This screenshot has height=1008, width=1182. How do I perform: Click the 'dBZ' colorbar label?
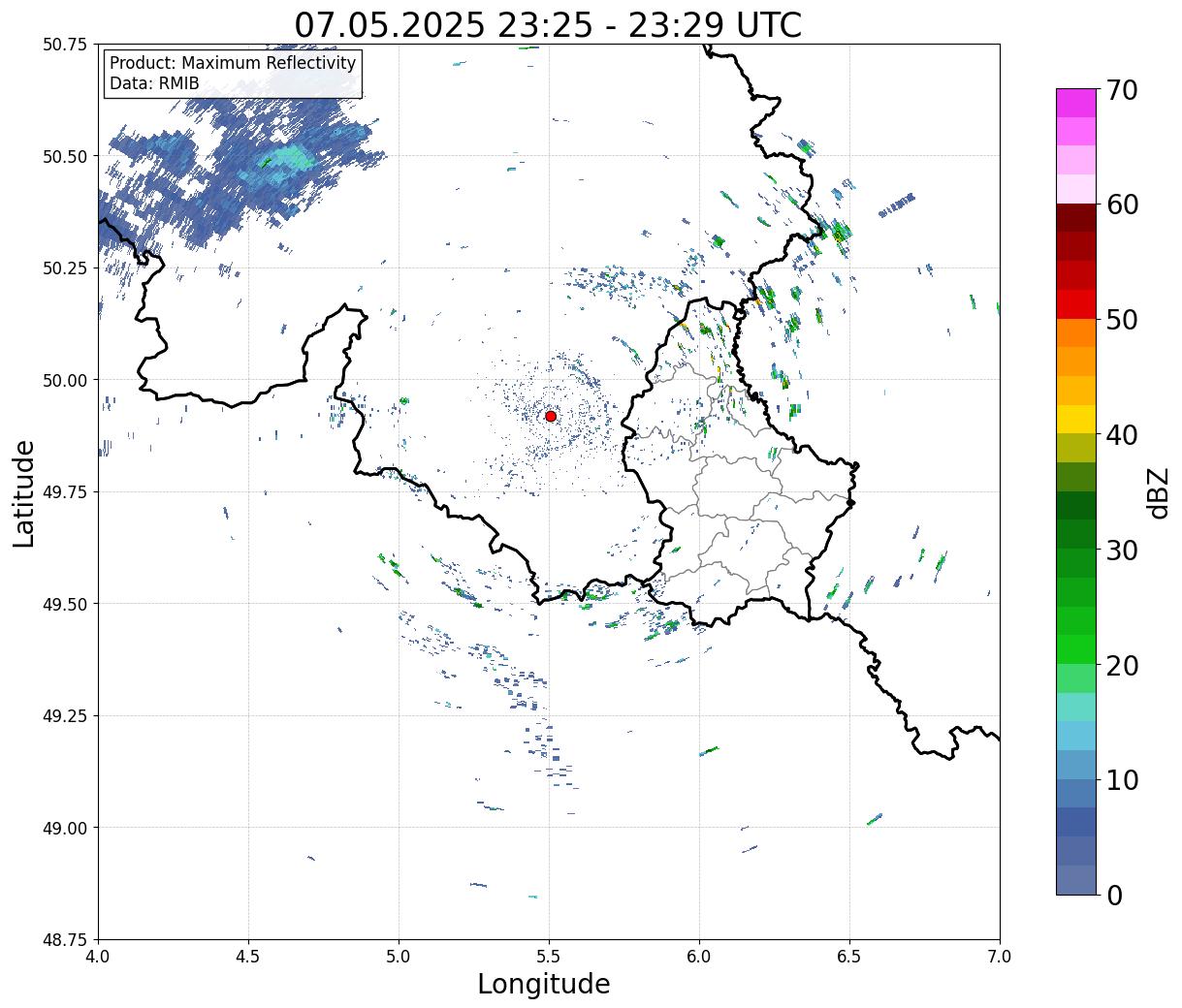(1158, 492)
